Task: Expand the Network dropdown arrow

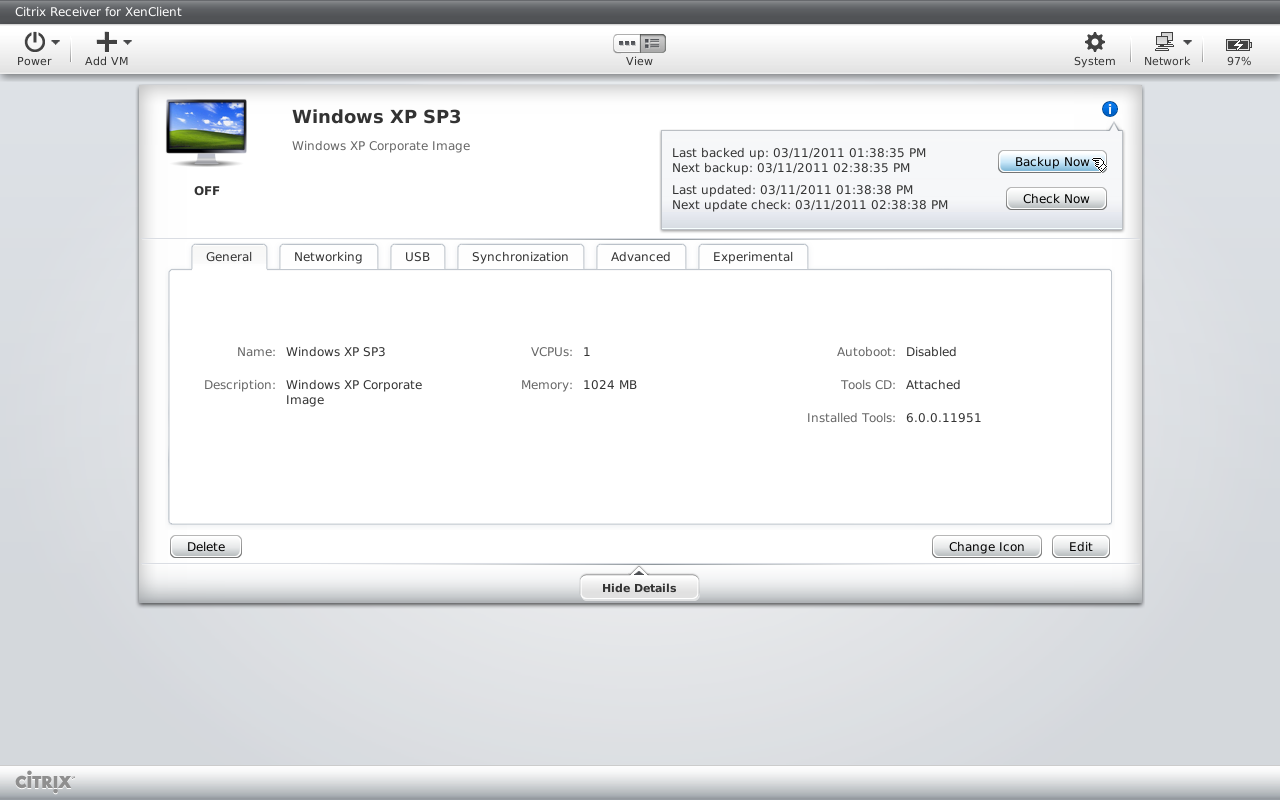Action: [x=1187, y=42]
